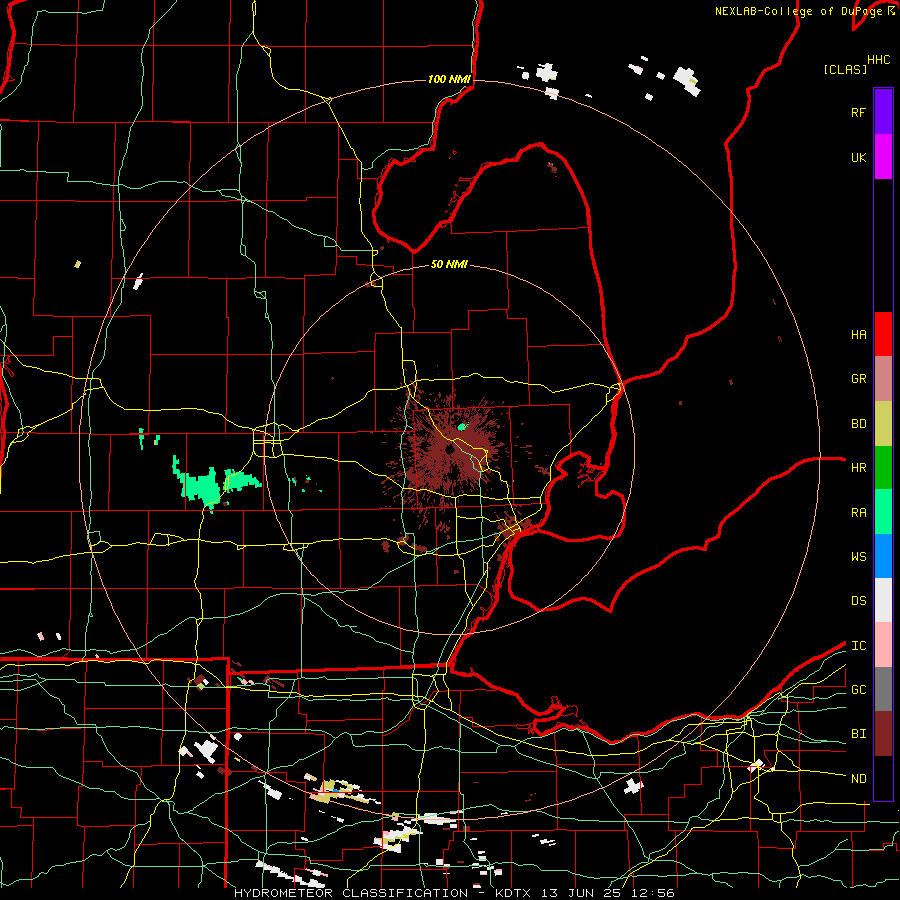Select the gray GC legend swatch
This screenshot has width=900, height=900.
tap(883, 689)
